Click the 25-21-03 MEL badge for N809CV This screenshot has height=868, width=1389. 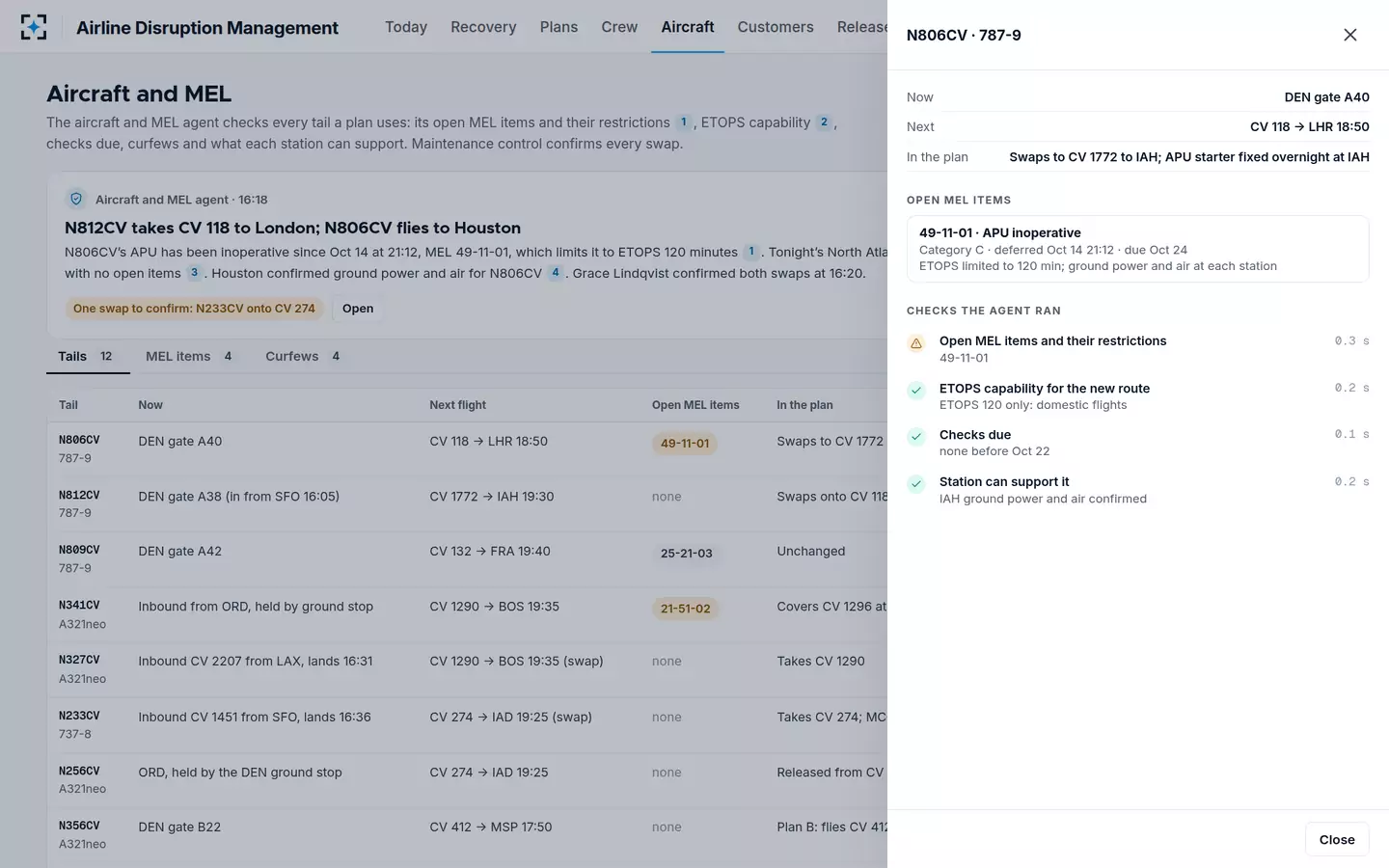click(x=686, y=554)
